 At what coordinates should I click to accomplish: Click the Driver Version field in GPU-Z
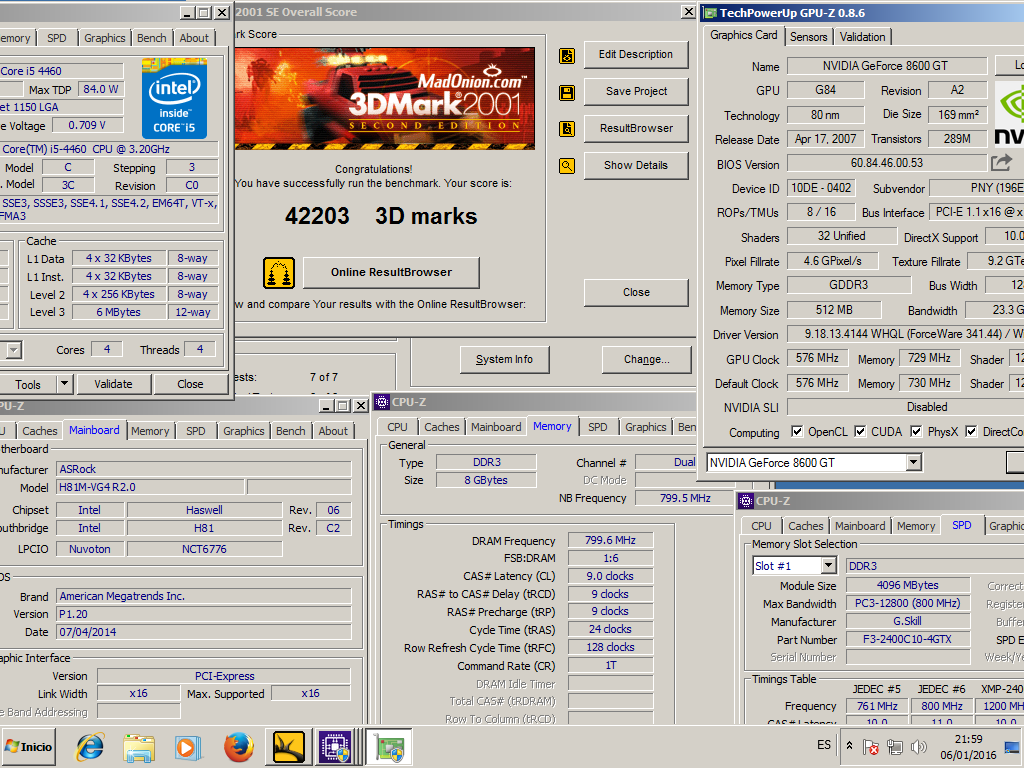[905, 334]
